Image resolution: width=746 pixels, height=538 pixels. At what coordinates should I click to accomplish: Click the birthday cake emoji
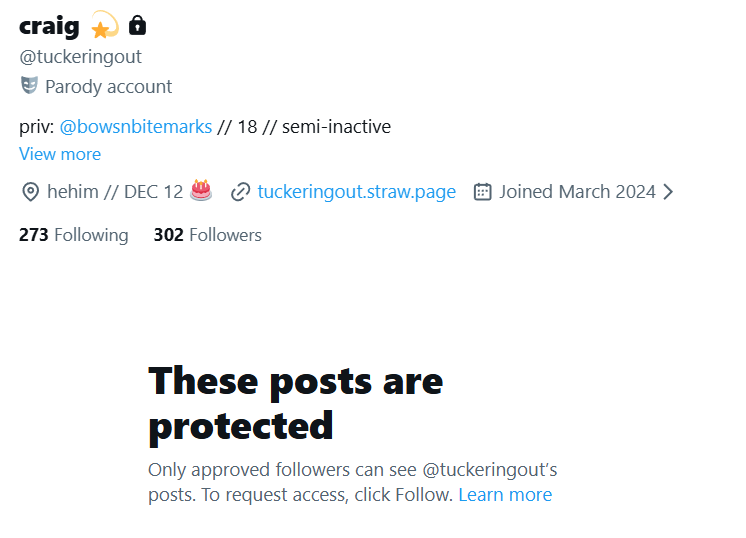point(201,190)
